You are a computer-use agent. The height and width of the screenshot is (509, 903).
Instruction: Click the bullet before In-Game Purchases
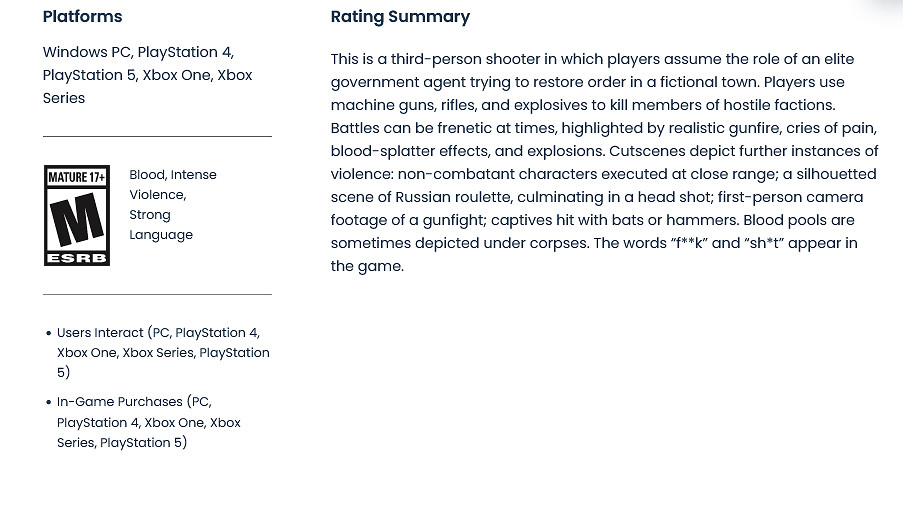48,402
